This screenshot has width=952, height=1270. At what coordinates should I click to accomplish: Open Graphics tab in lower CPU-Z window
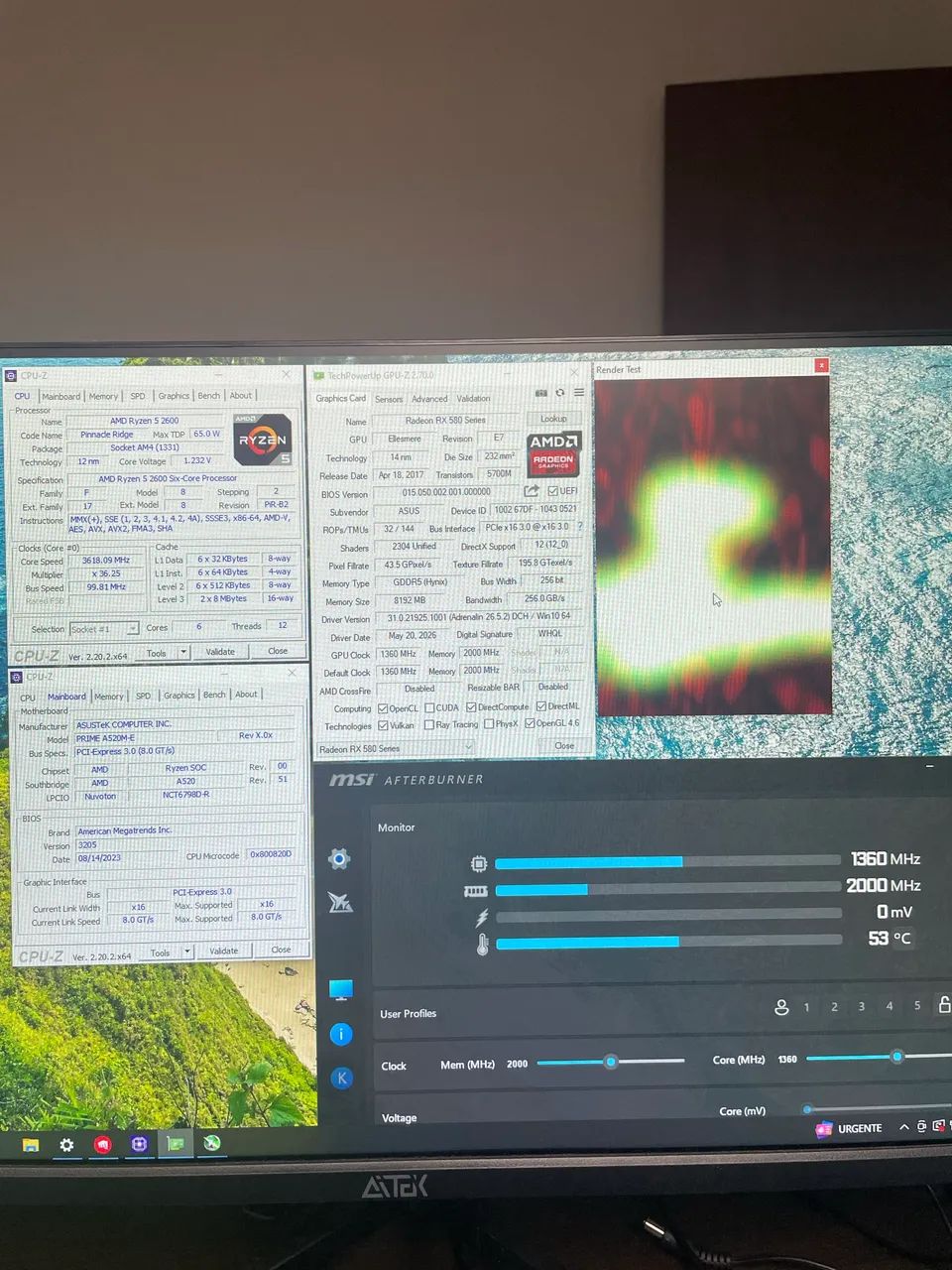coord(179,696)
